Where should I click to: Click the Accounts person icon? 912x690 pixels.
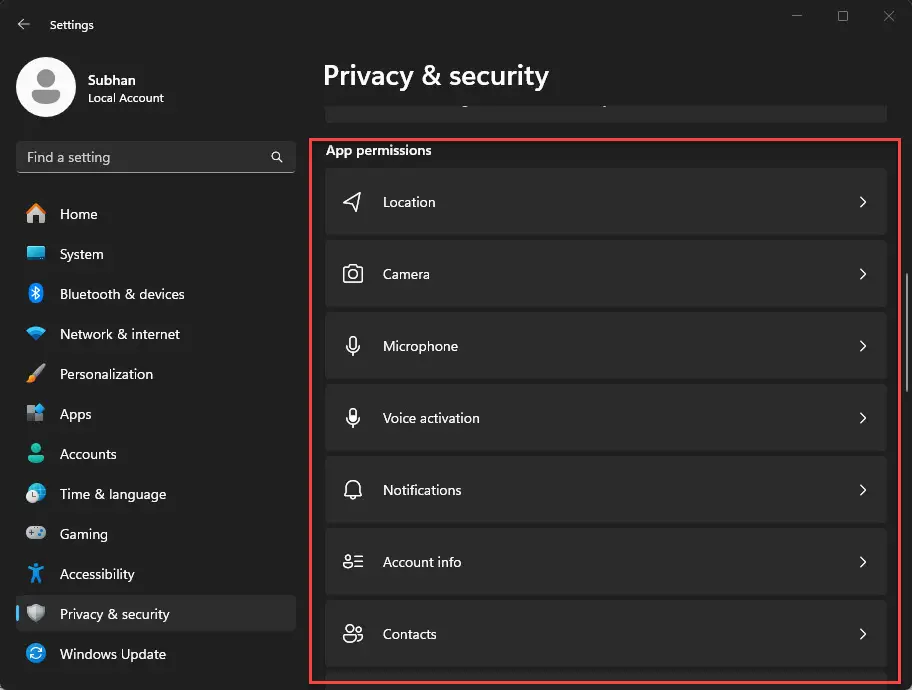pyautogui.click(x=36, y=453)
